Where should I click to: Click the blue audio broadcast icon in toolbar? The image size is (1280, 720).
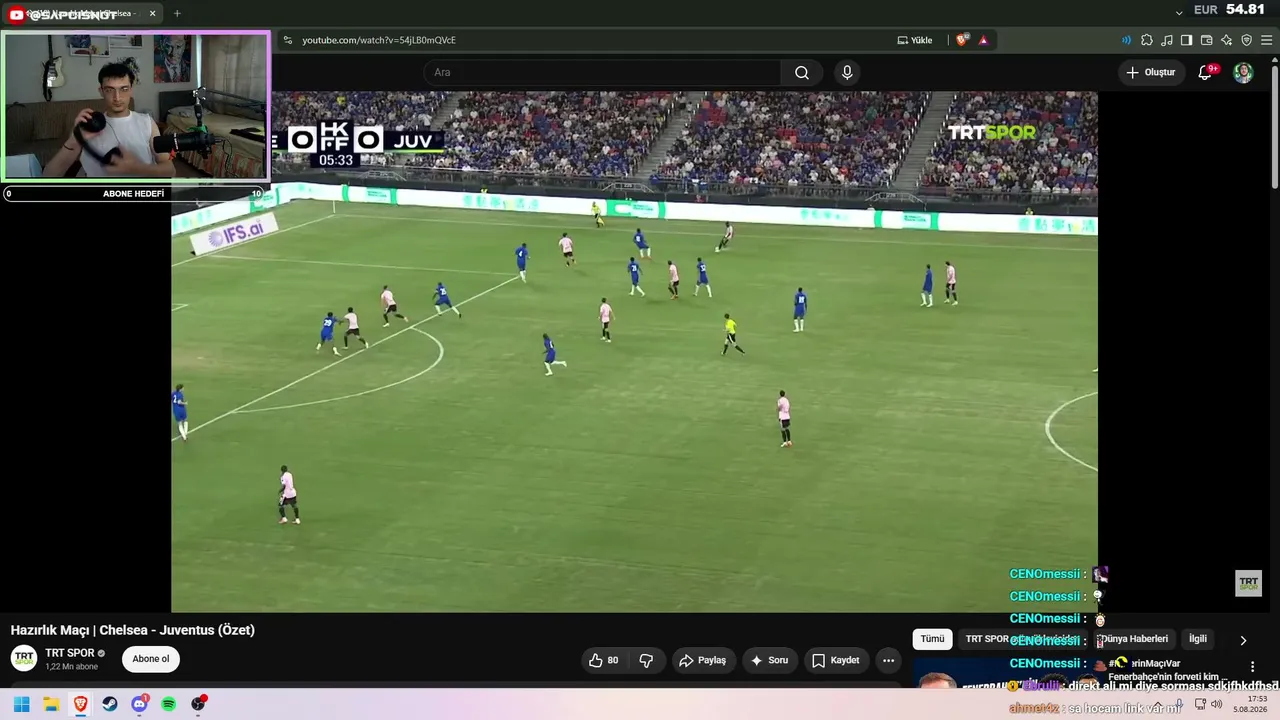[x=1127, y=40]
